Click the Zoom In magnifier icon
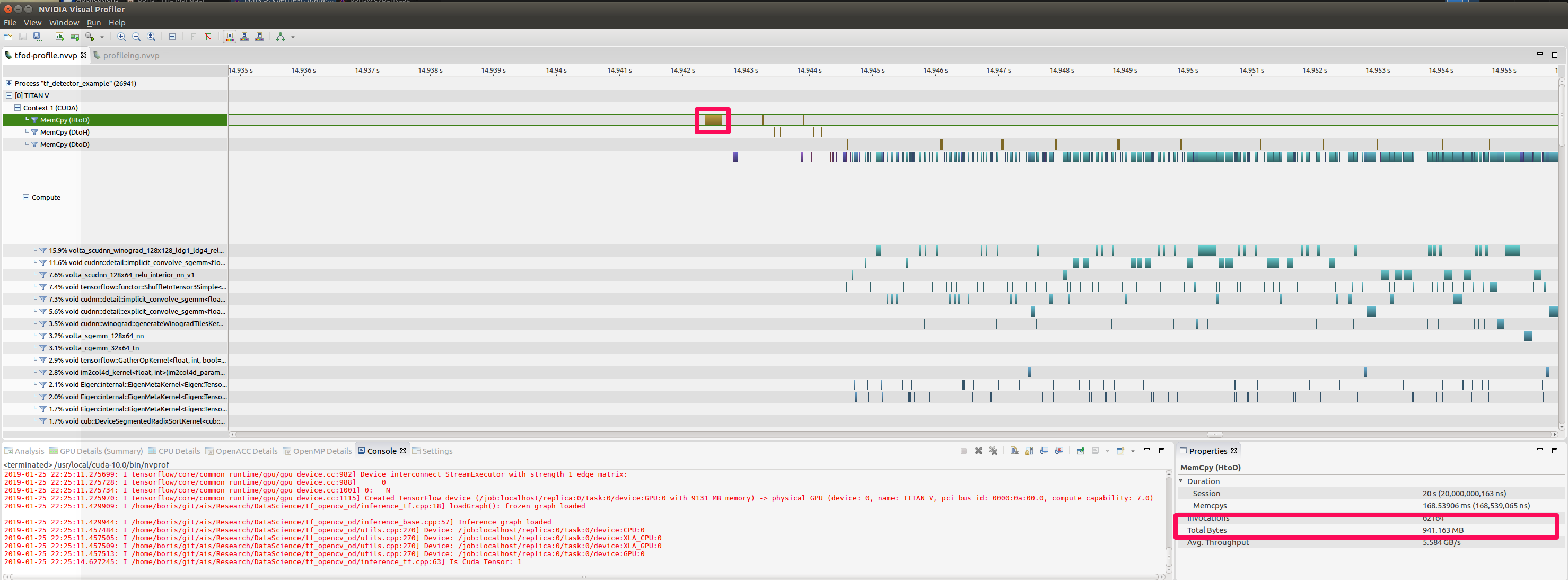This screenshot has width=1568, height=580. 122,37
